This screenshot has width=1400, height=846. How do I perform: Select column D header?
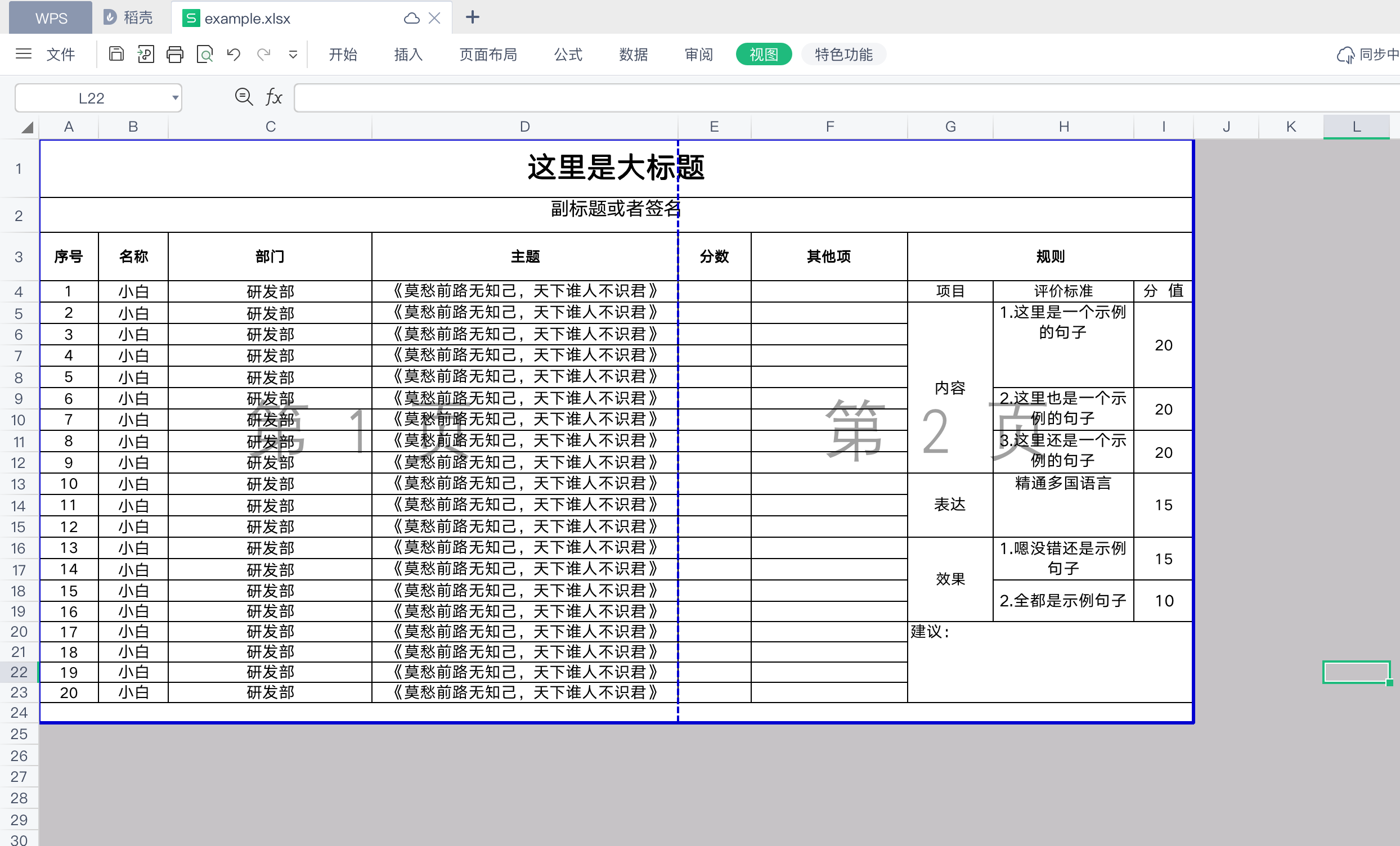pyautogui.click(x=524, y=127)
